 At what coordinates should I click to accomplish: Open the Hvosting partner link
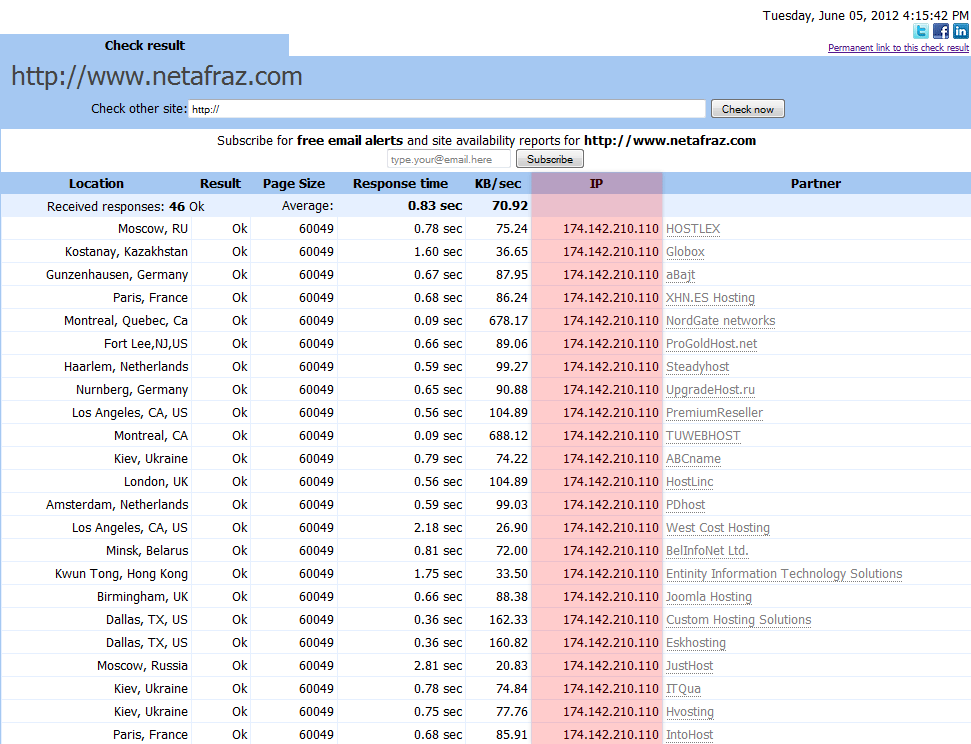(690, 711)
